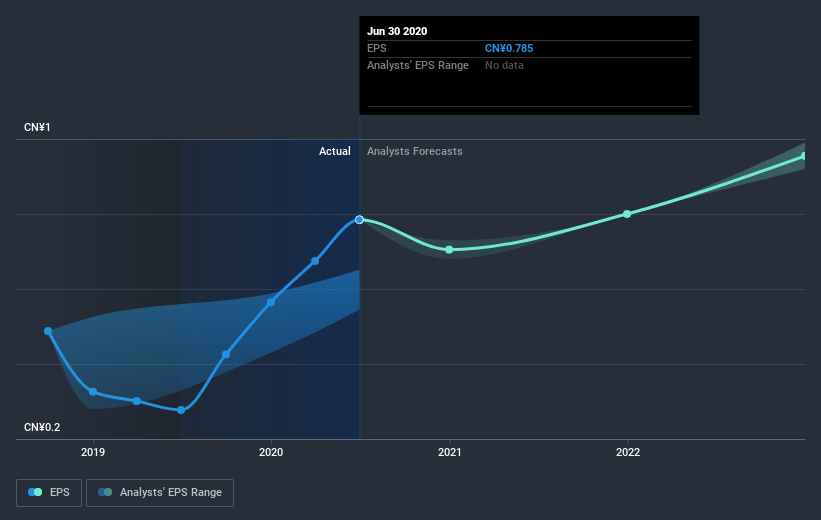Click the lowest EPS point in mid-2019

coord(181,410)
